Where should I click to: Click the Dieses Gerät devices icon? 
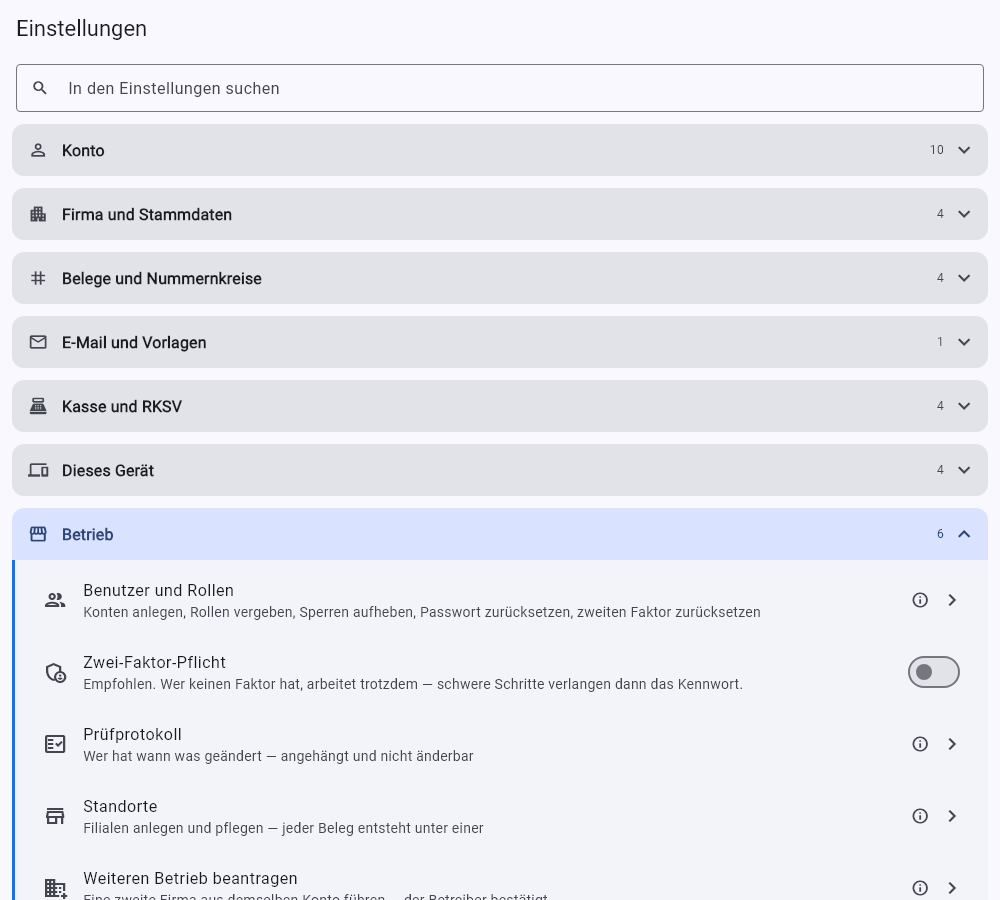click(x=38, y=470)
